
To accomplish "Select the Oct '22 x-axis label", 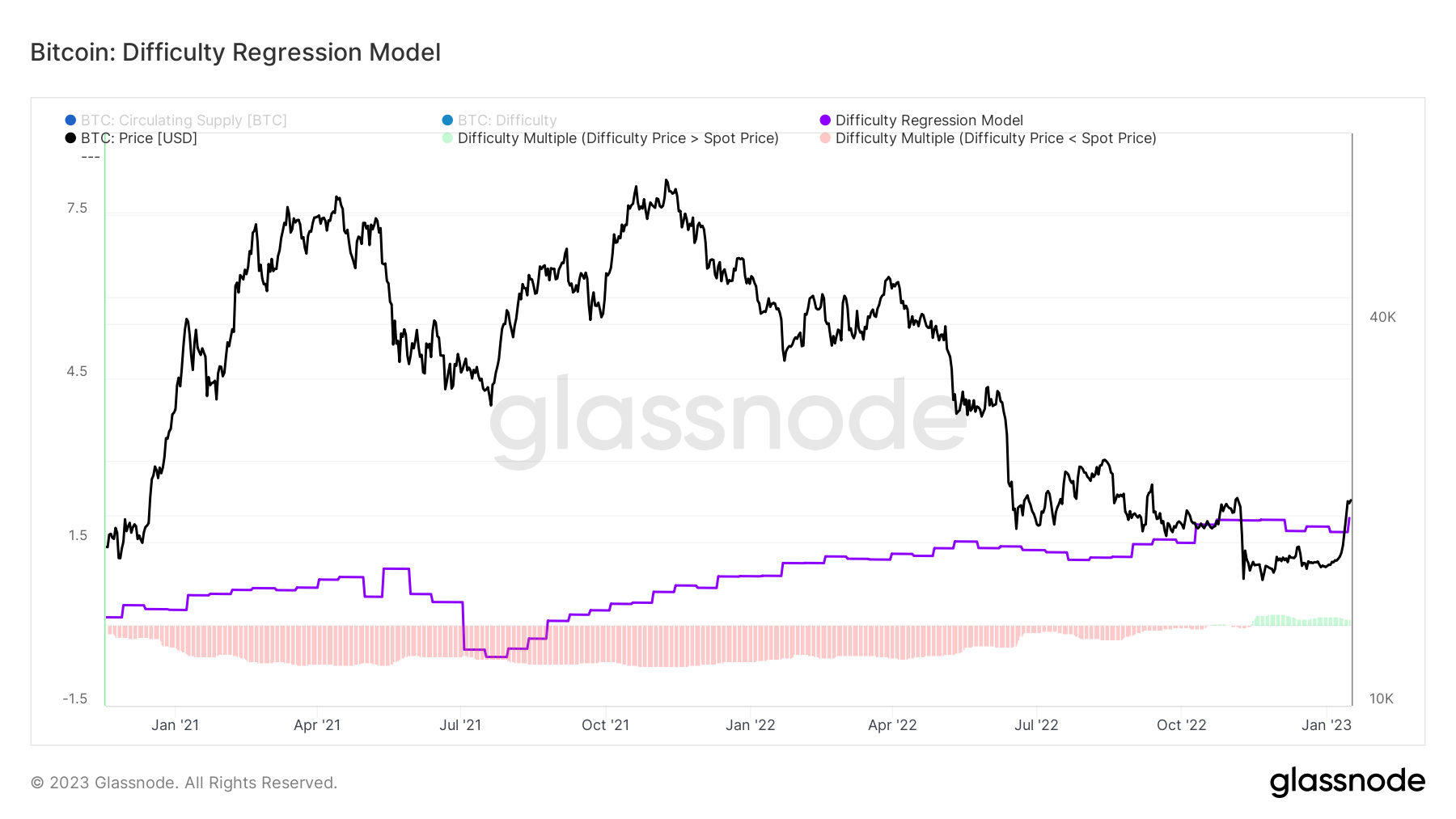I will point(1181,725).
